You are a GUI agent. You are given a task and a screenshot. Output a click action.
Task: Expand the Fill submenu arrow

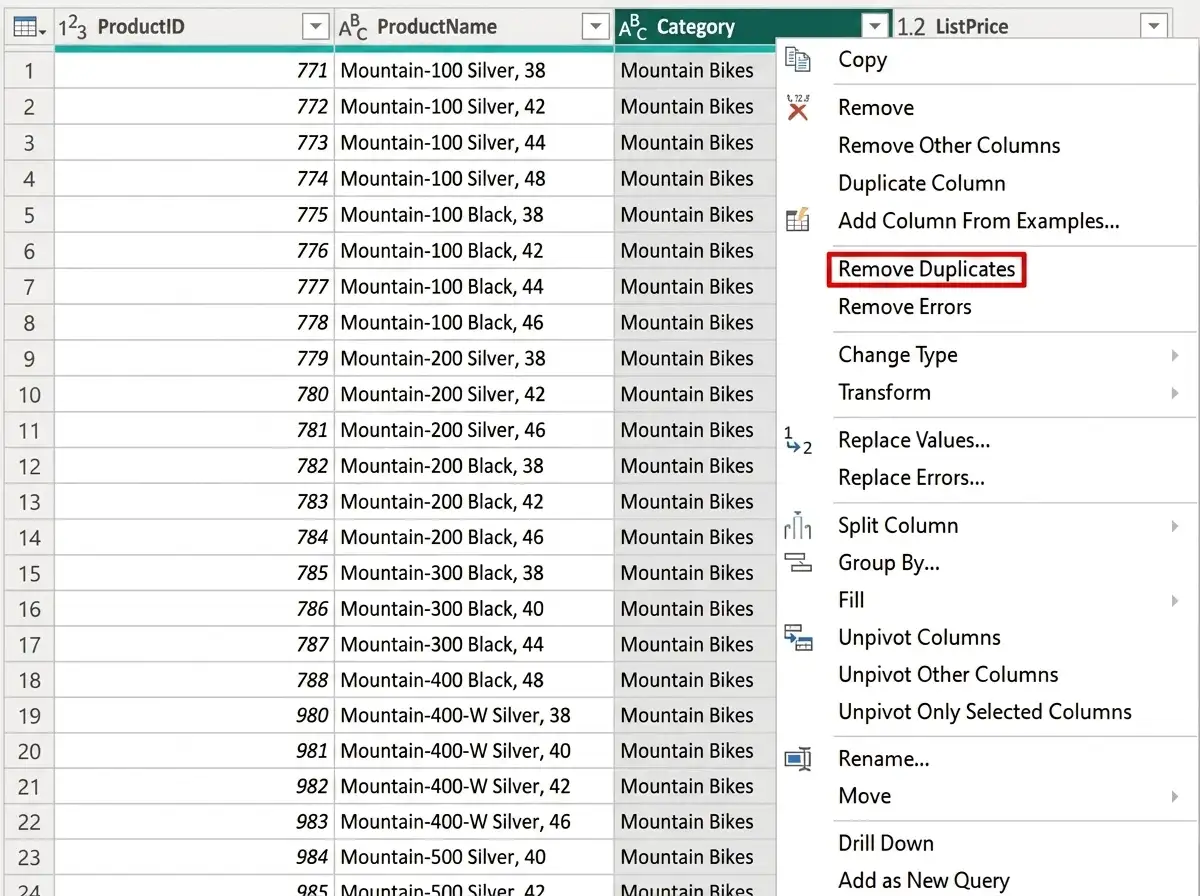tap(1175, 601)
